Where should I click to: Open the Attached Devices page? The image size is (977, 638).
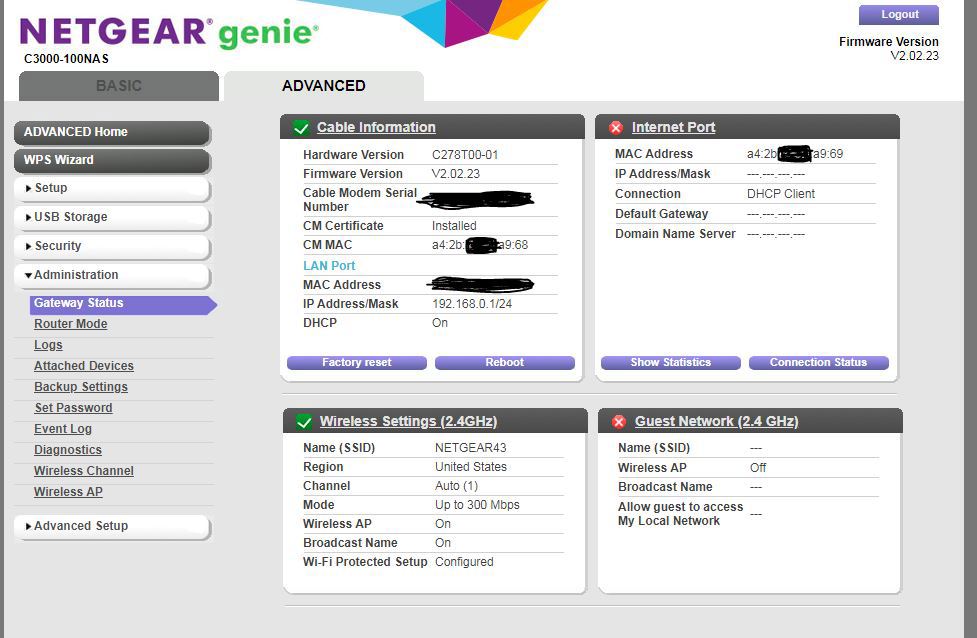pos(84,366)
